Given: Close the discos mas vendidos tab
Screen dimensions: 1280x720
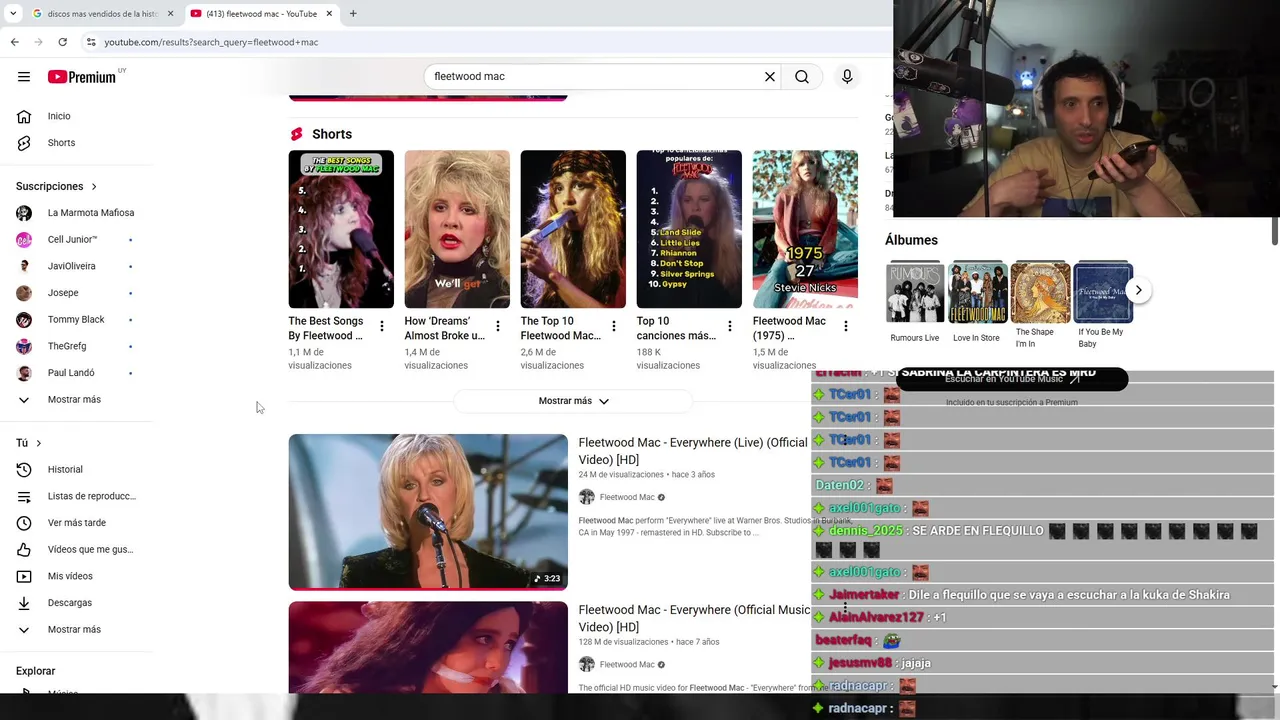Looking at the screenshot, I should pos(170,14).
